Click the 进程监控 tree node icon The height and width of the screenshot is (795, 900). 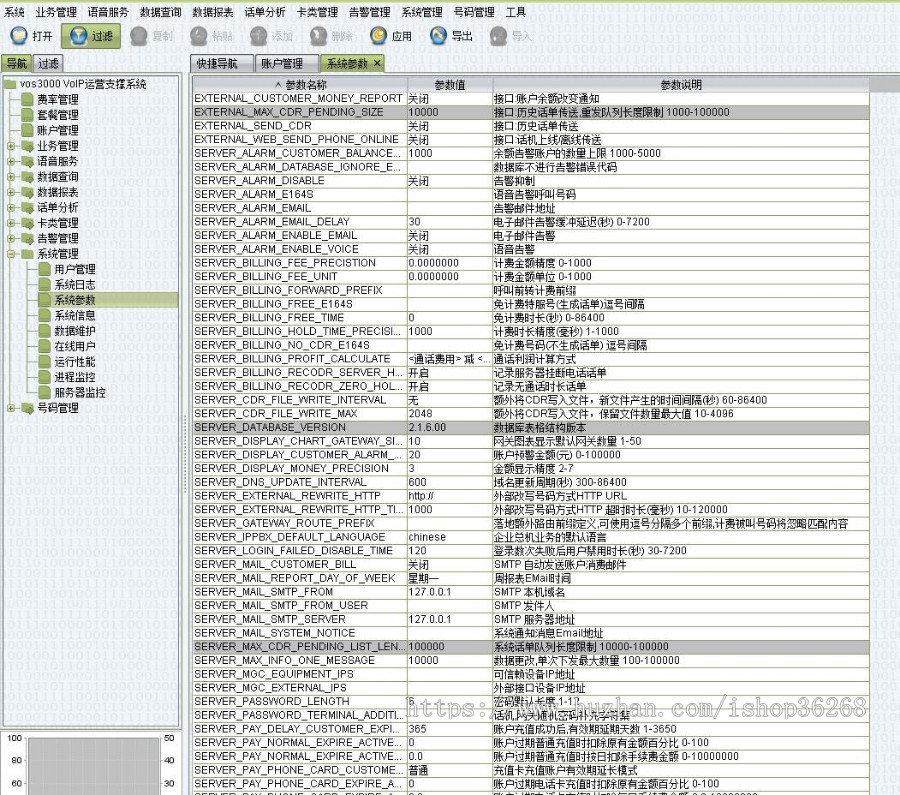(x=45, y=377)
